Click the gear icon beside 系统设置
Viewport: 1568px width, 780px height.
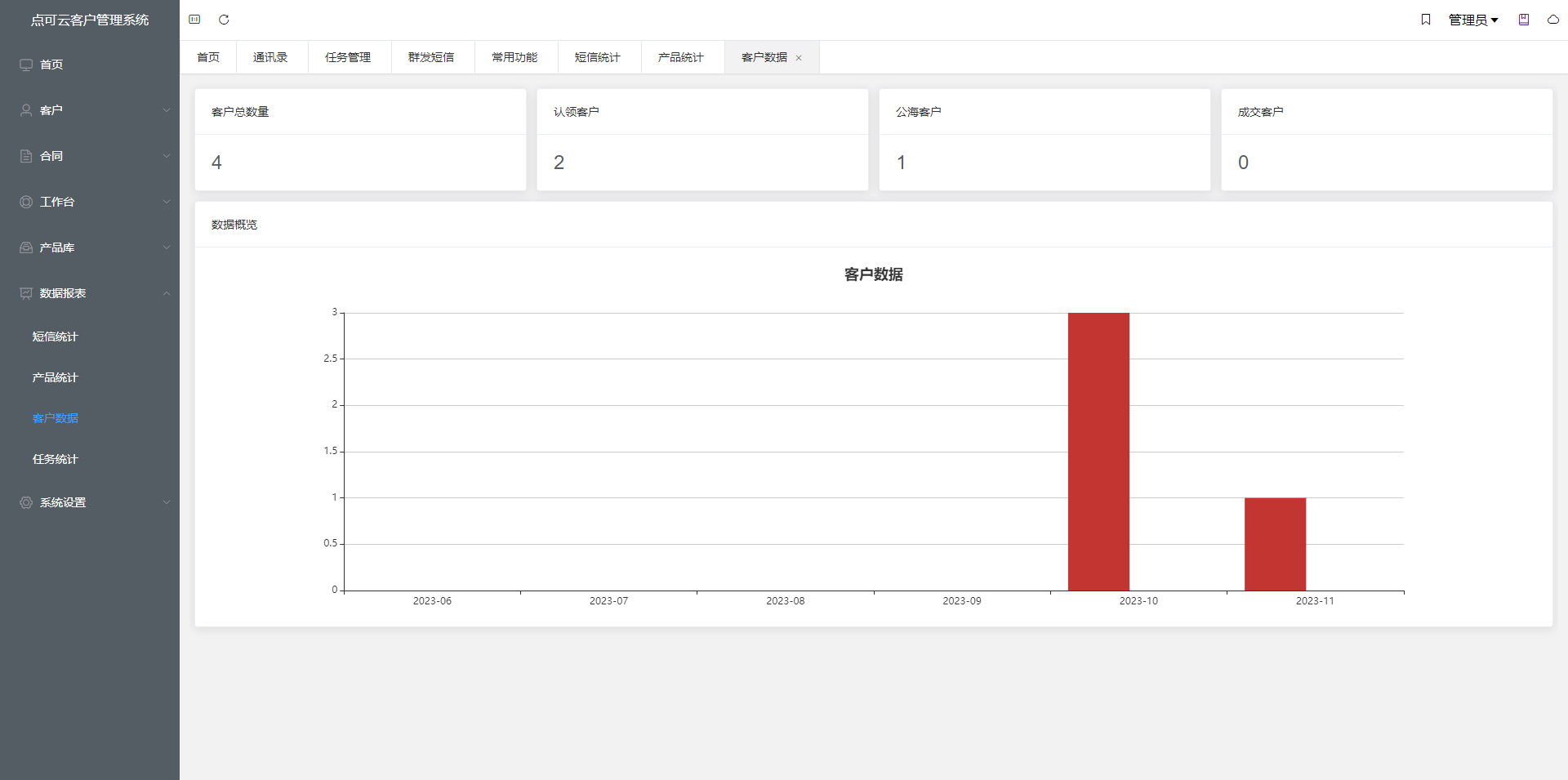click(26, 502)
